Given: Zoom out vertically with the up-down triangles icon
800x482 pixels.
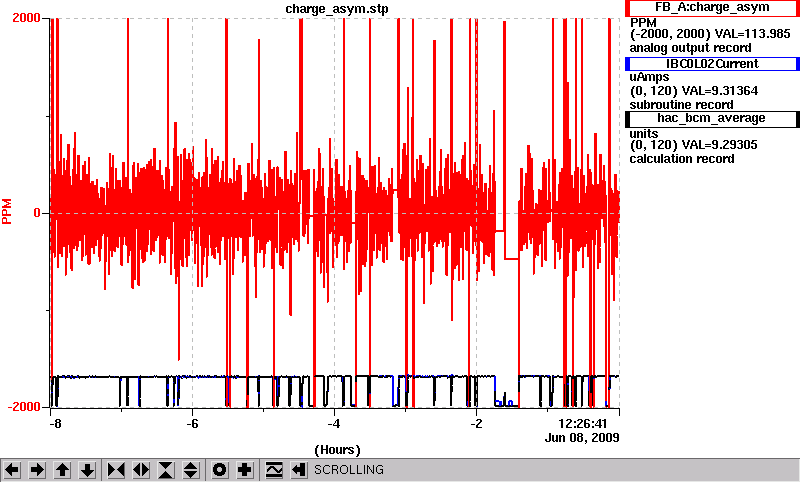Looking at the screenshot, I should 191,470.
